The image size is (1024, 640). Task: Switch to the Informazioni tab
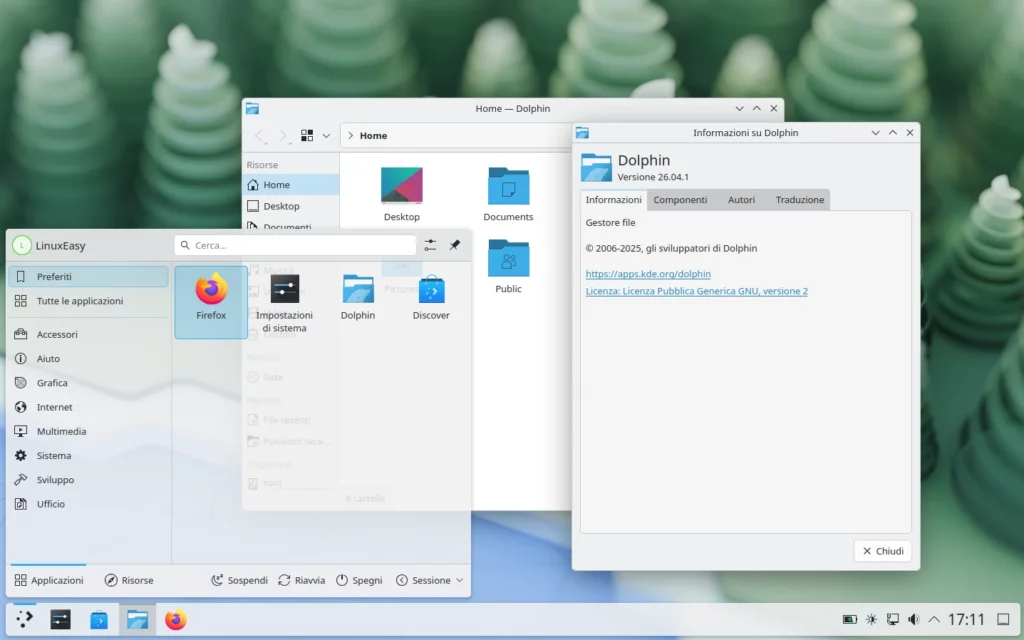pos(613,200)
